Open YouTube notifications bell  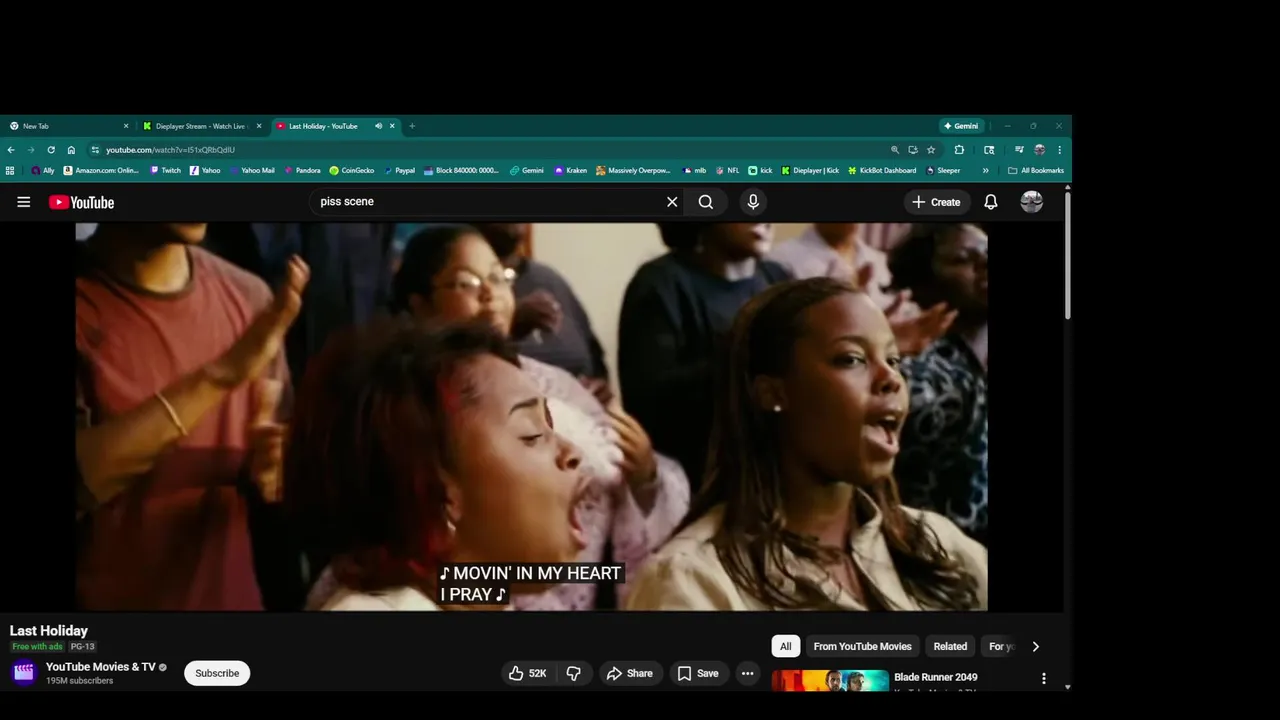991,202
